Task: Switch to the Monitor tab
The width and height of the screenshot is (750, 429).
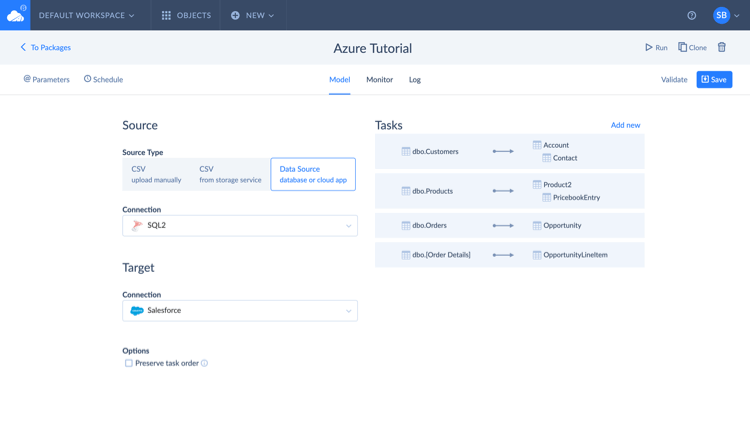Action: point(379,79)
